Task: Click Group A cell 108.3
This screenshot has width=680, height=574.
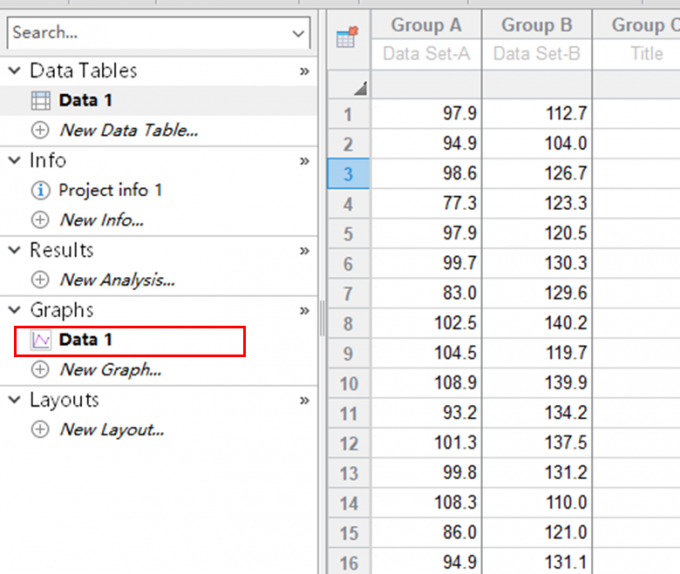Action: pos(426,503)
